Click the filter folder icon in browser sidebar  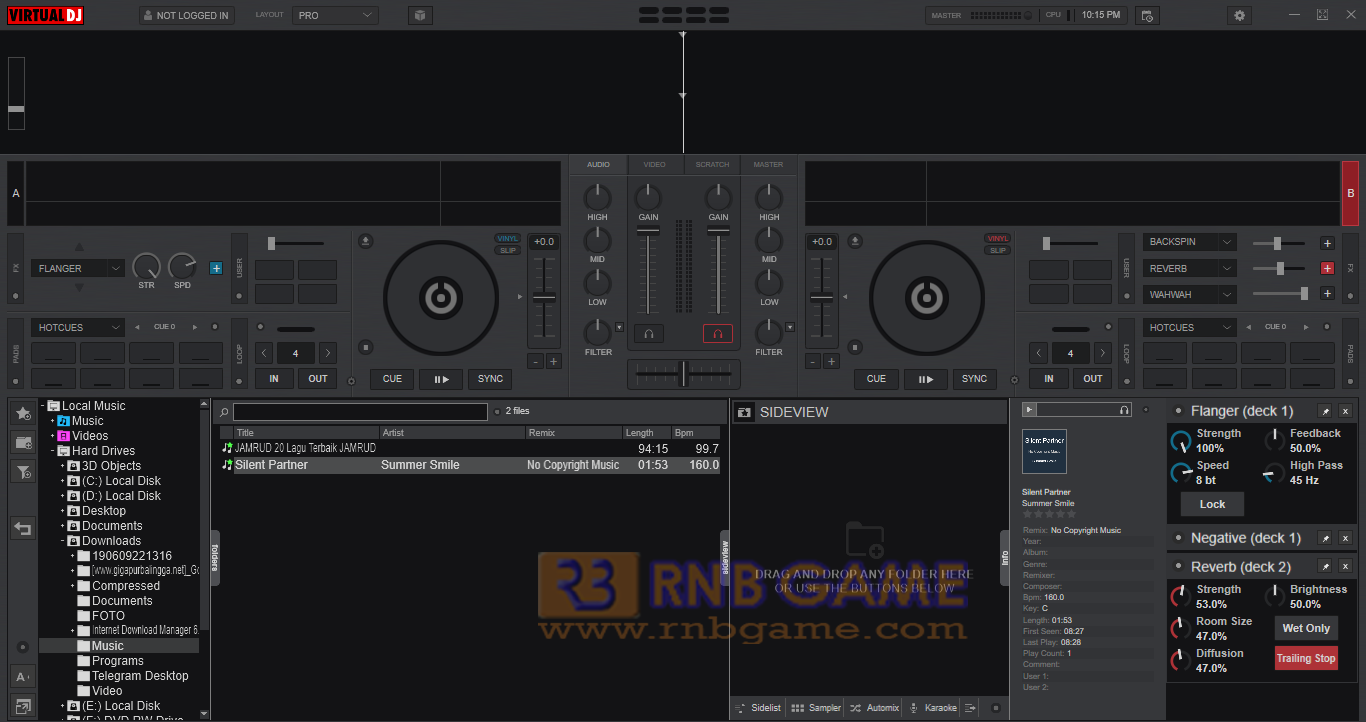(x=23, y=471)
